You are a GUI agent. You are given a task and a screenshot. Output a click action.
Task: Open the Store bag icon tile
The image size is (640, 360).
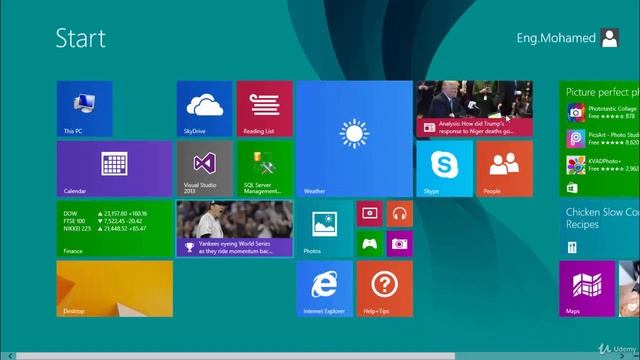572,188
